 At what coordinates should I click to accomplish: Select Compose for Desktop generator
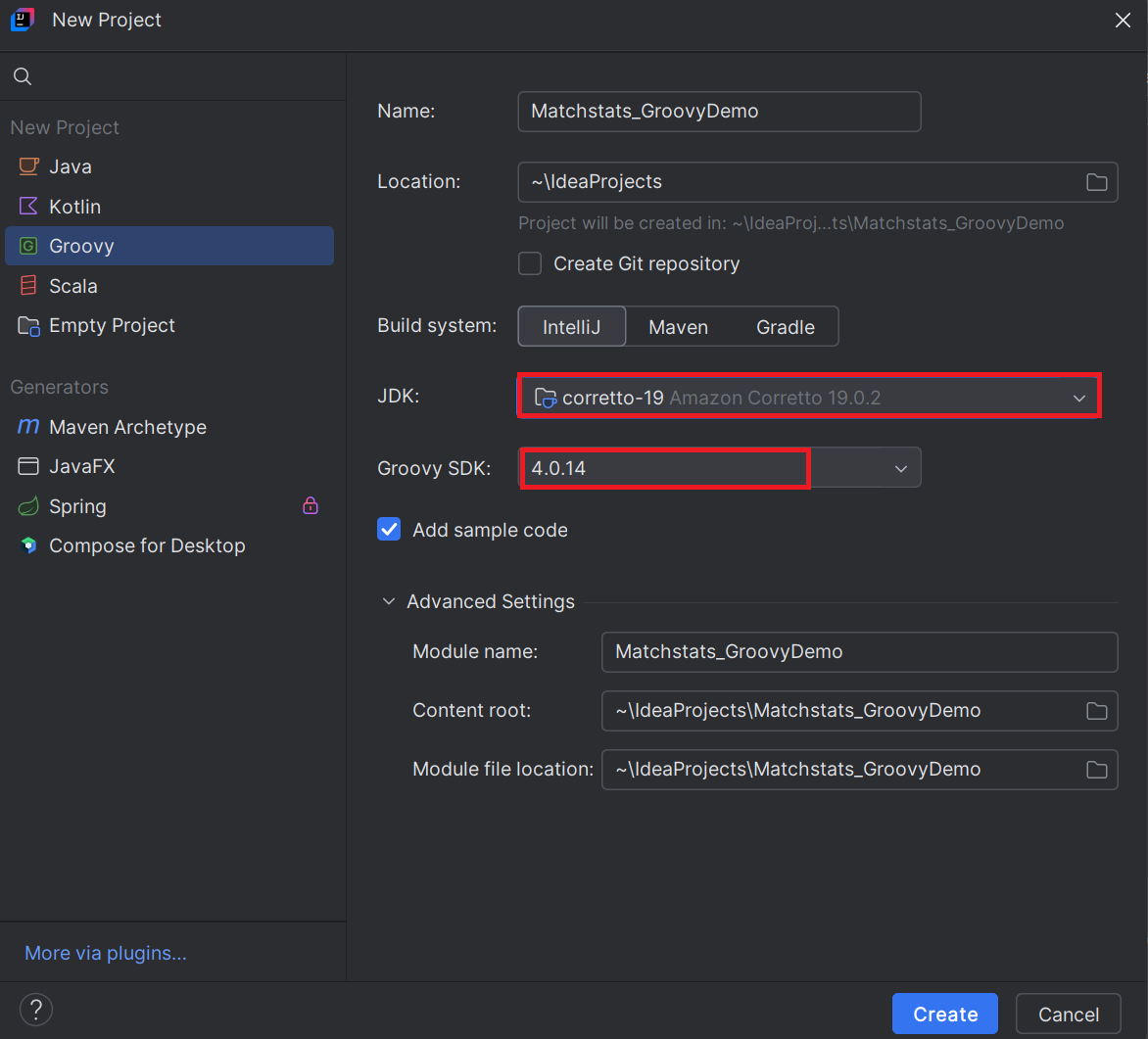pos(169,545)
